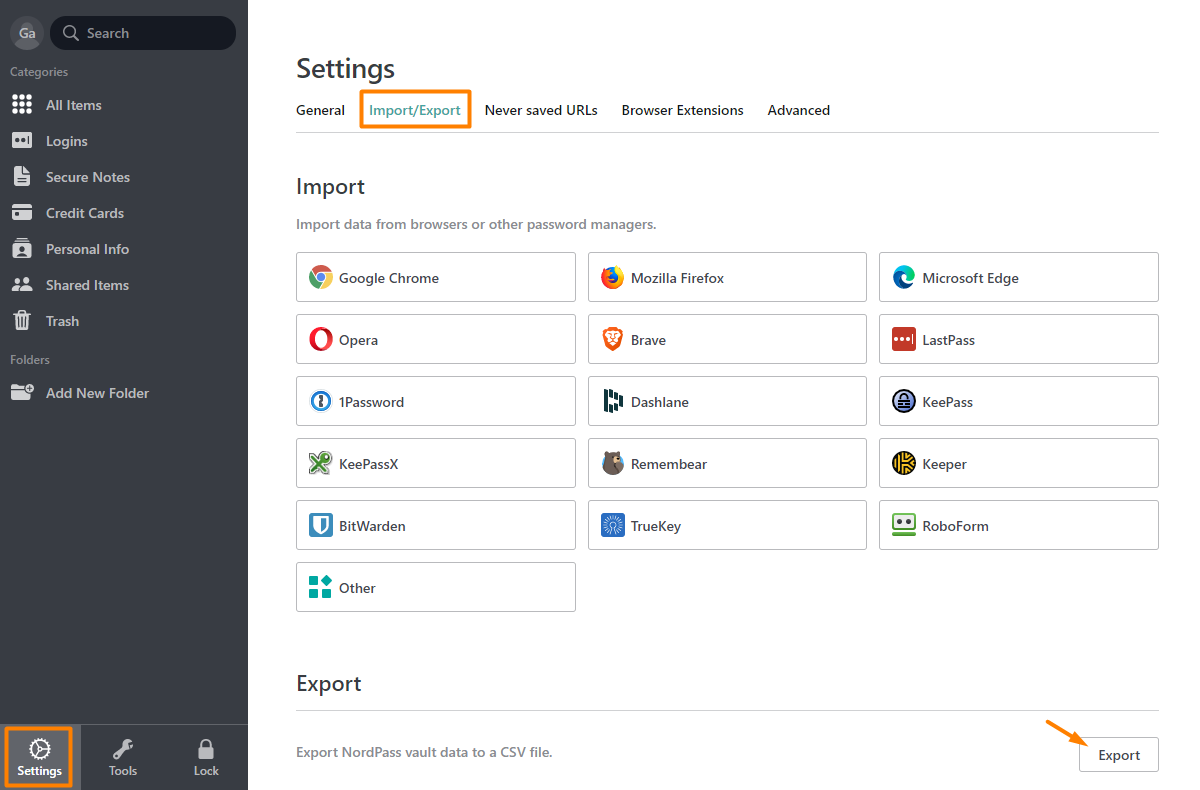Open the Tools wrench icon
Viewport: 1200px width, 790px height.
pyautogui.click(x=123, y=749)
